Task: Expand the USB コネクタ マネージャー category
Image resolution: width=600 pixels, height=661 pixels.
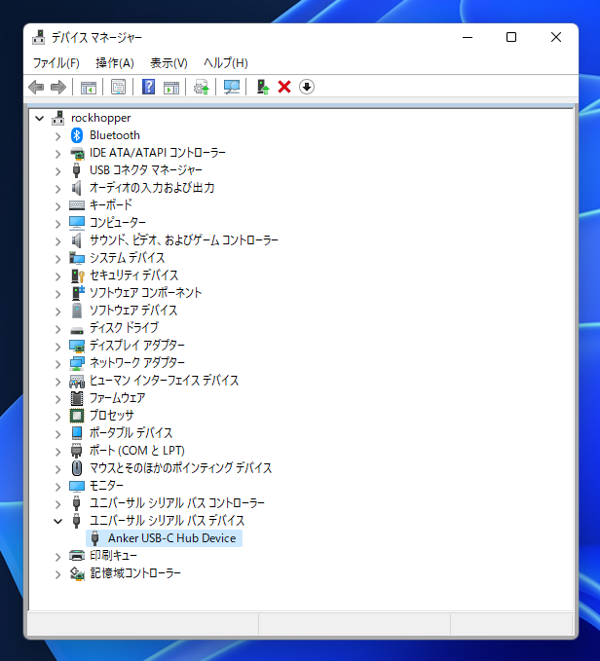Action: point(58,171)
